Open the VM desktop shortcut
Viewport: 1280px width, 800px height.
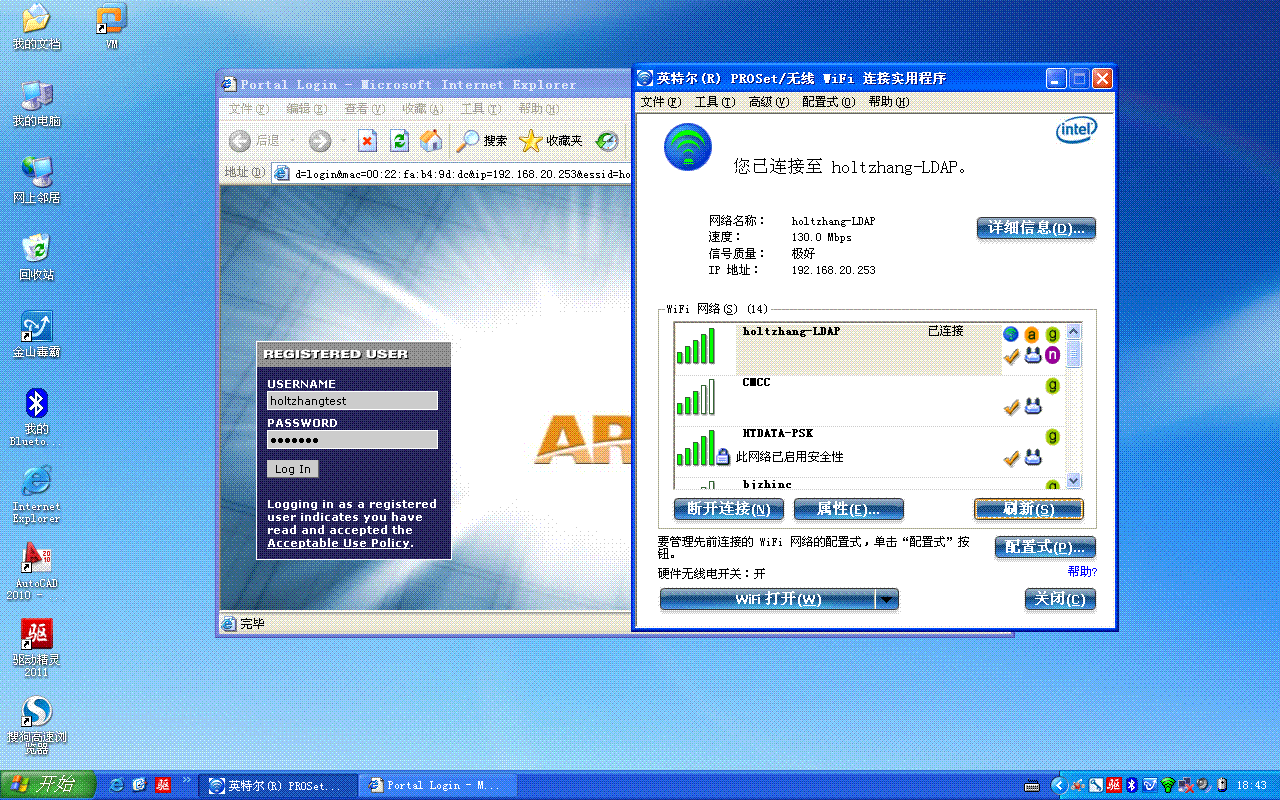(111, 27)
